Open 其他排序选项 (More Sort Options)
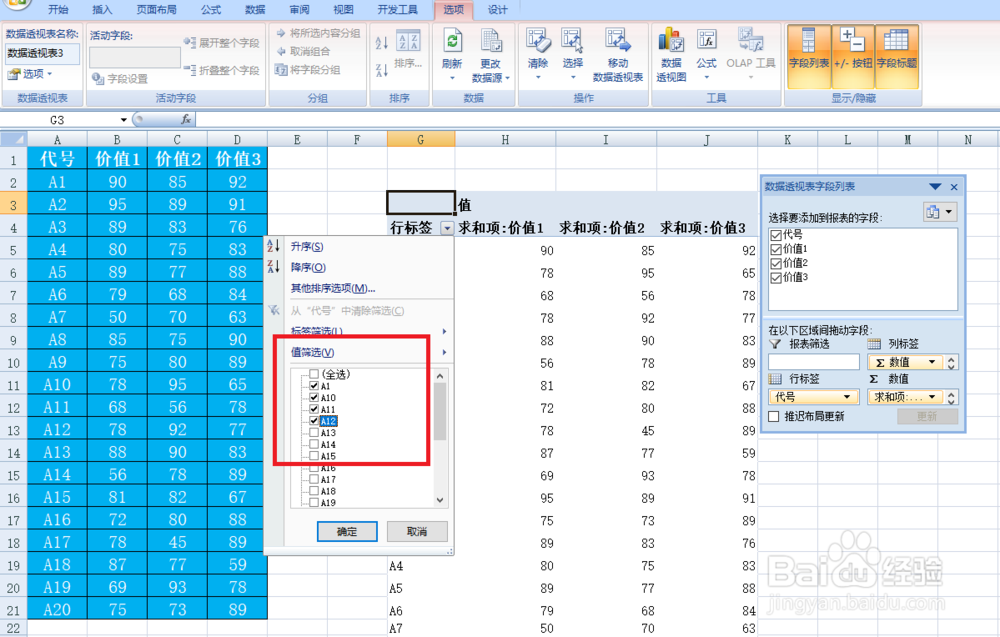This screenshot has height=637, width=1000. pos(333,288)
